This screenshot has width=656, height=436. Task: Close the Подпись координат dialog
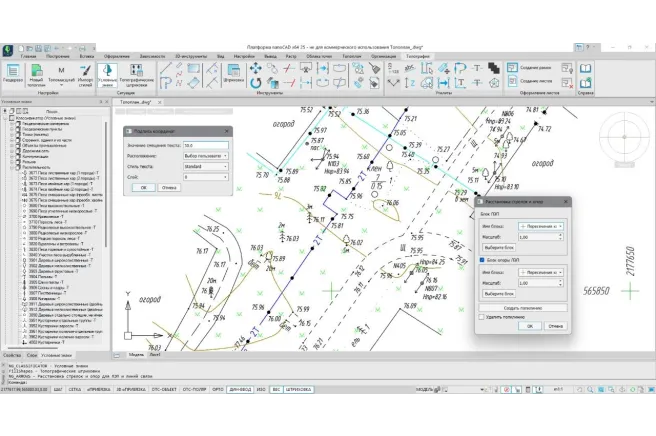(227, 131)
